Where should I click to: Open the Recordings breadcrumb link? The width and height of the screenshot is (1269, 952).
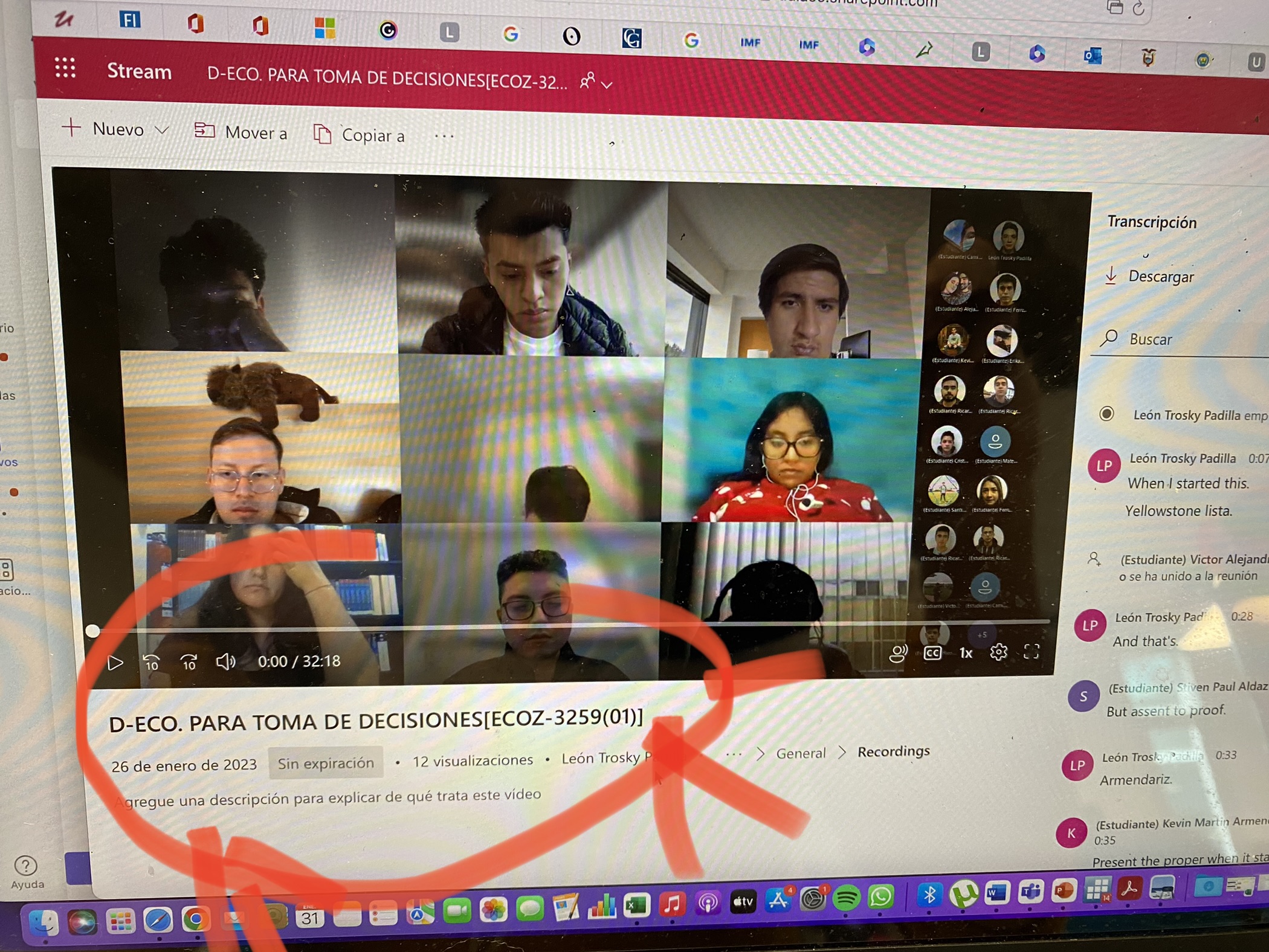pos(893,751)
